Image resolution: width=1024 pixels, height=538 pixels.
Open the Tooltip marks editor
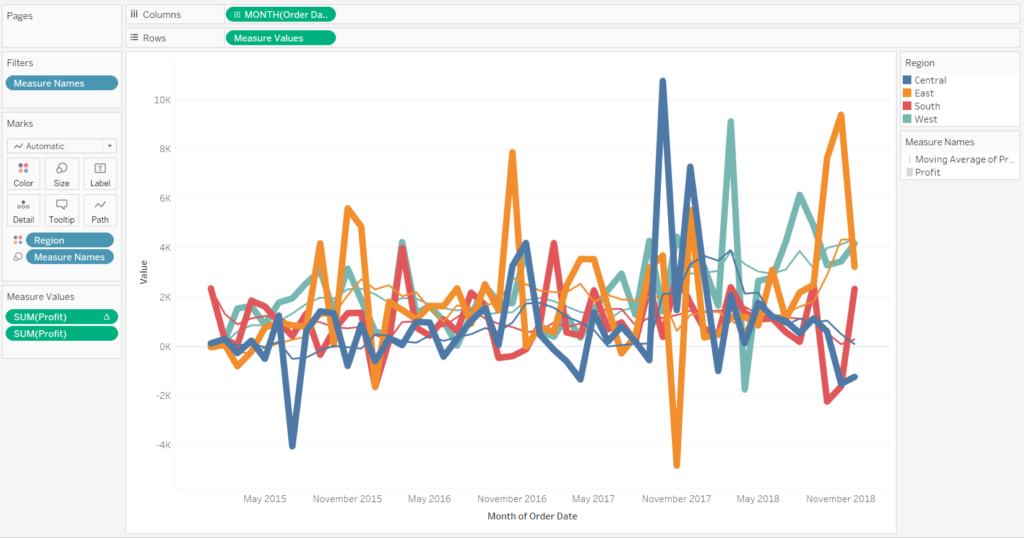pyautogui.click(x=61, y=209)
